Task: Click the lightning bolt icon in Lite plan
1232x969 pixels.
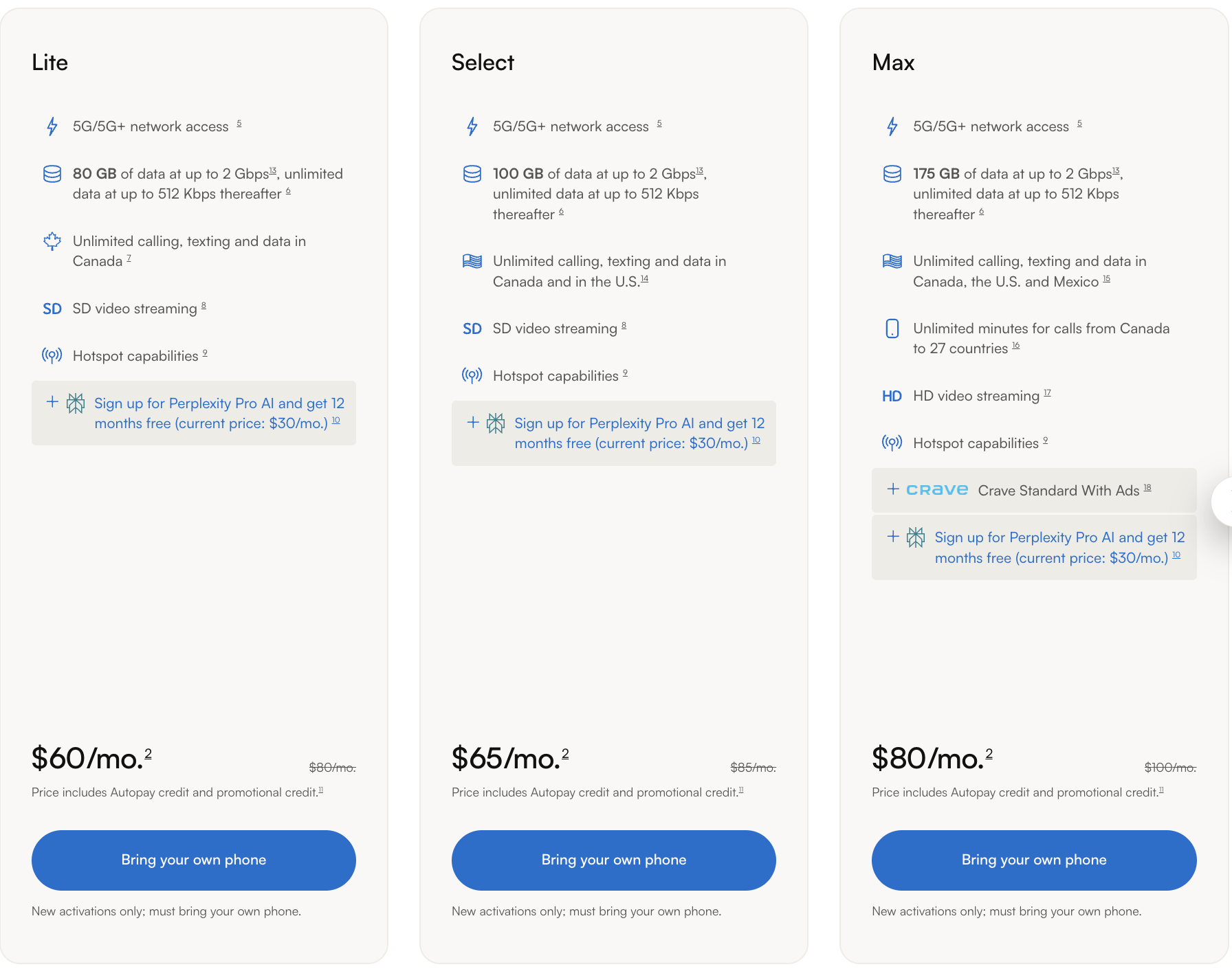Action: pos(52,126)
